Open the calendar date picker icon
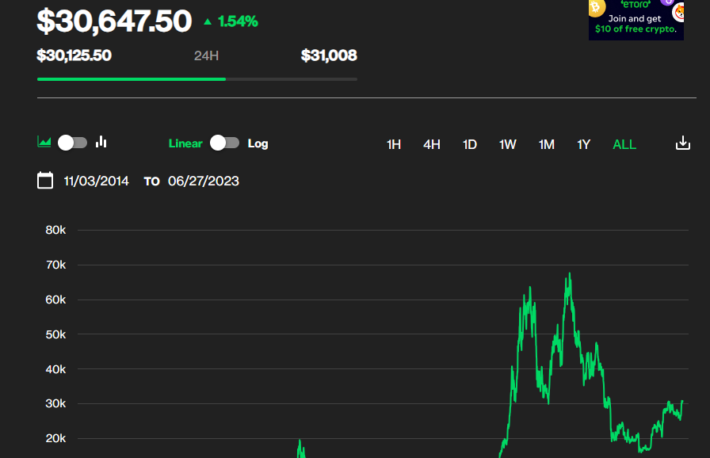The image size is (710, 458). click(x=45, y=180)
